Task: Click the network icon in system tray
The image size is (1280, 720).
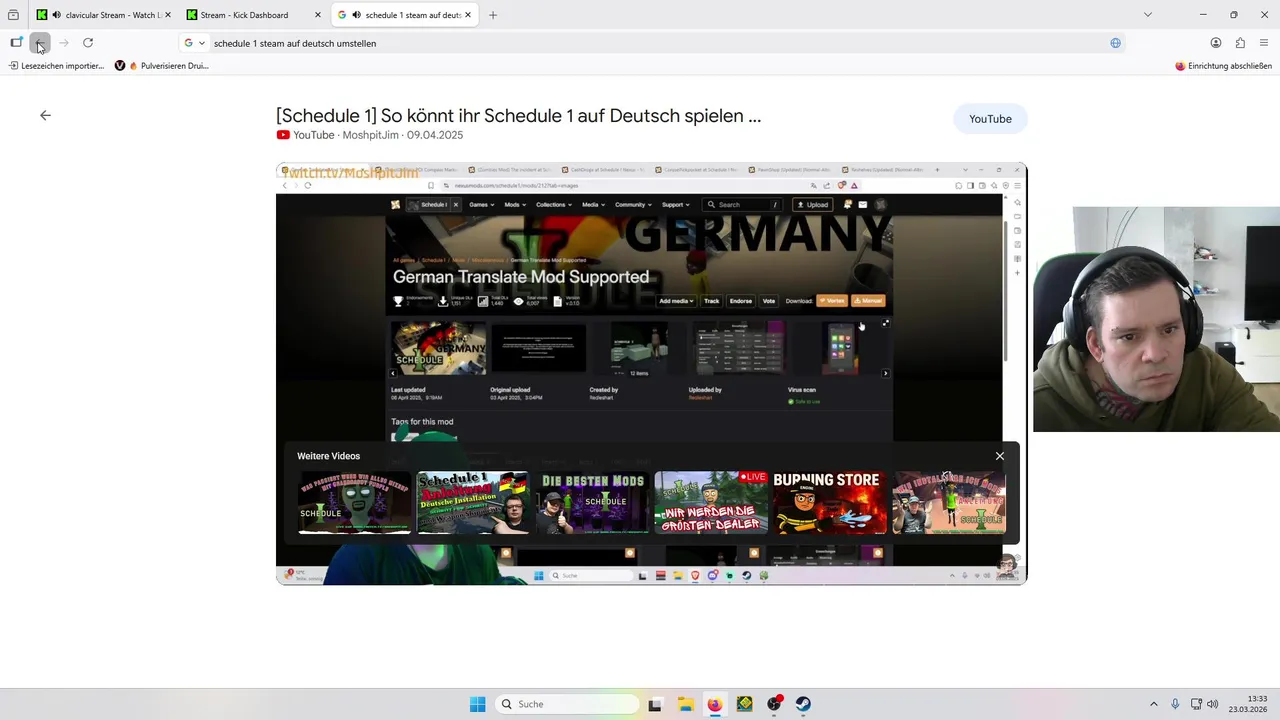Action: tap(1197, 704)
